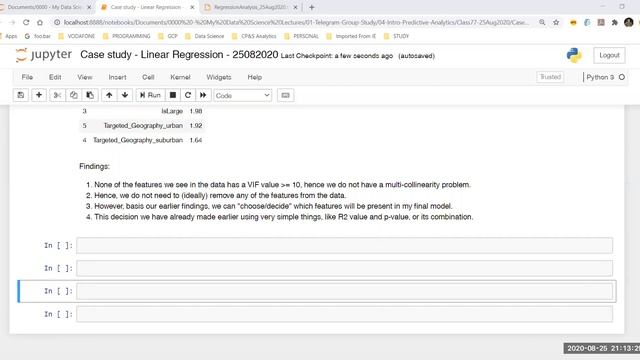Click the Jupyter save and checkpoint icon
Viewport: 640px width, 360px height.
point(20,95)
